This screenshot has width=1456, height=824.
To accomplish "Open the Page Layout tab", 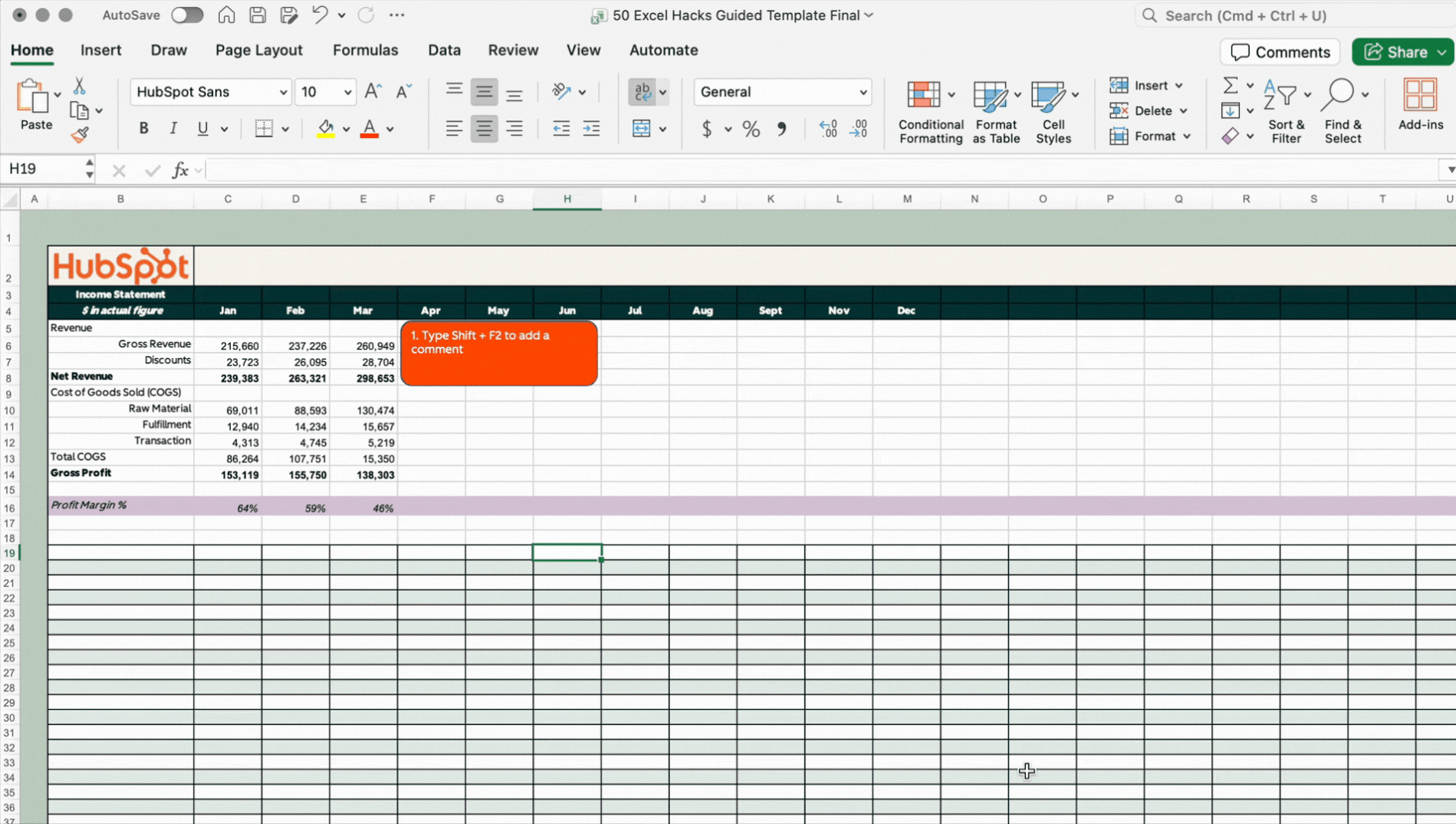I will coord(258,51).
